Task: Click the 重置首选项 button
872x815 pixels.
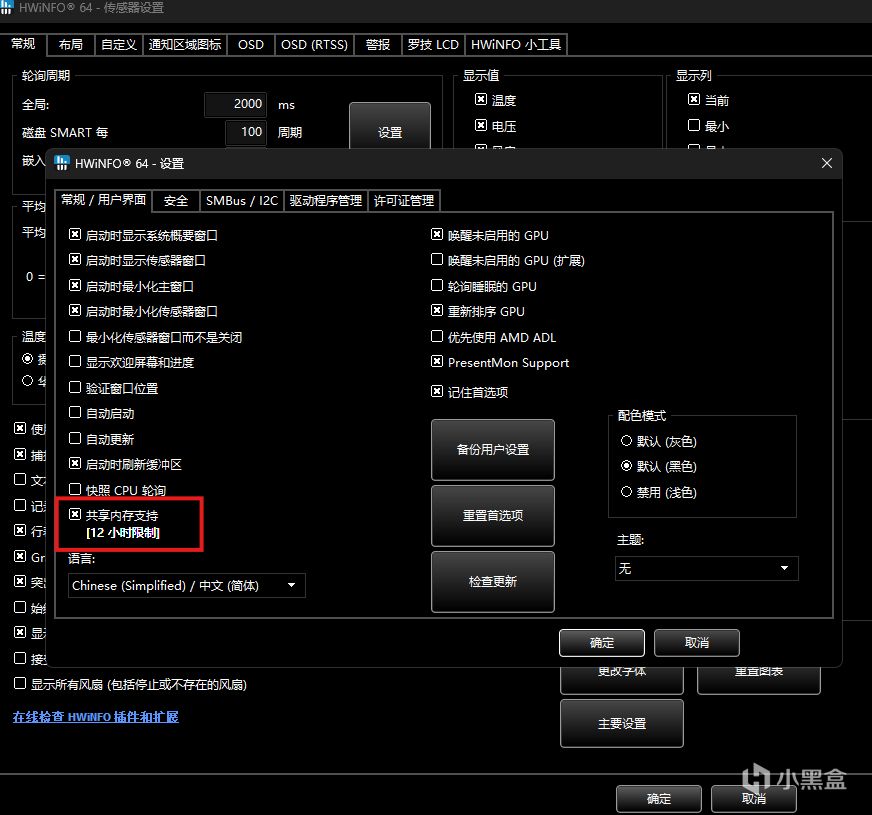Action: [x=493, y=515]
